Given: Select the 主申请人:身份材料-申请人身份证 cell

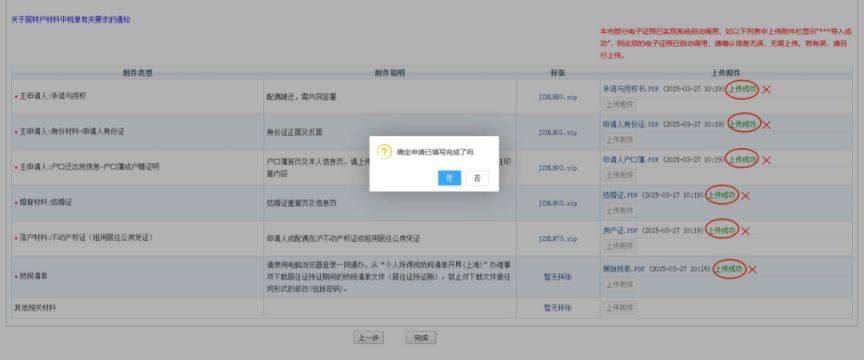Looking at the screenshot, I should [x=137, y=132].
